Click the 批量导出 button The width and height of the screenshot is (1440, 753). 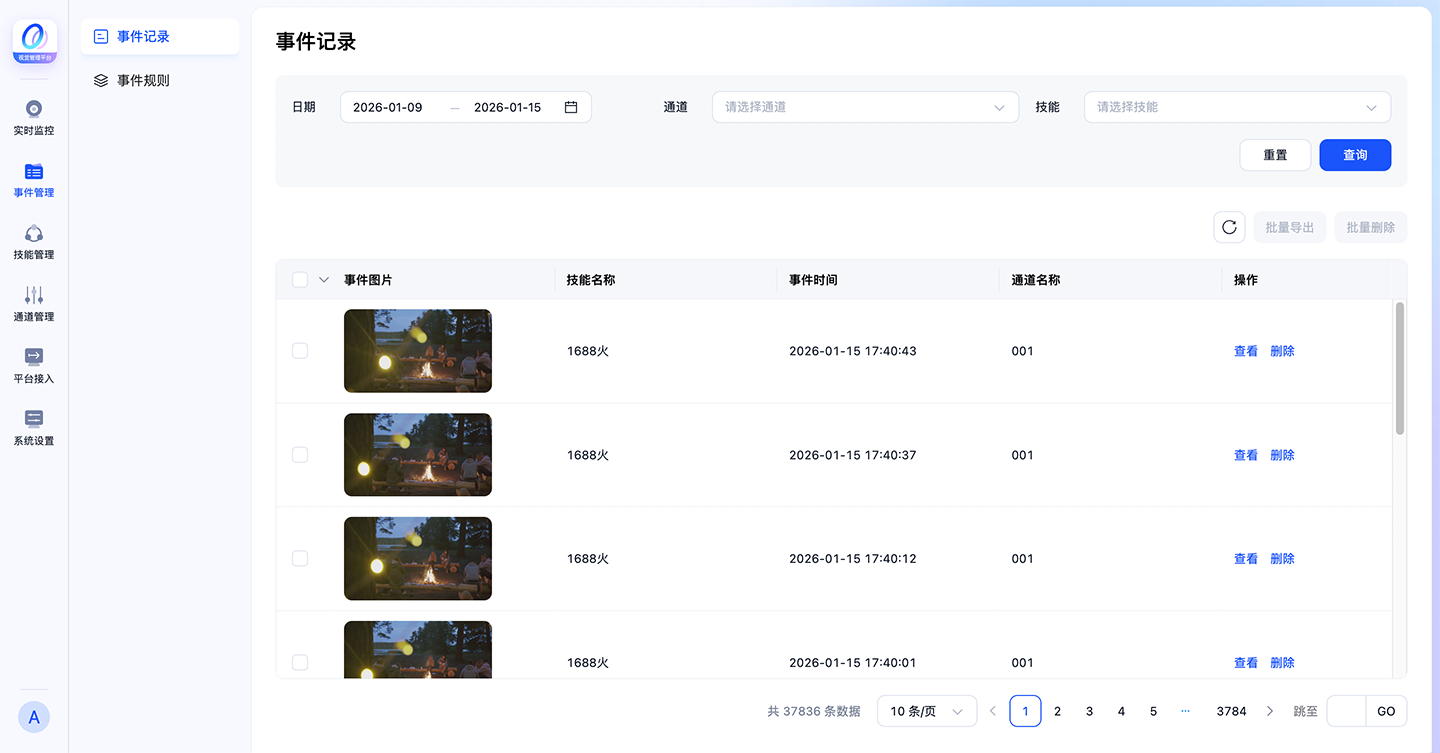(1290, 227)
